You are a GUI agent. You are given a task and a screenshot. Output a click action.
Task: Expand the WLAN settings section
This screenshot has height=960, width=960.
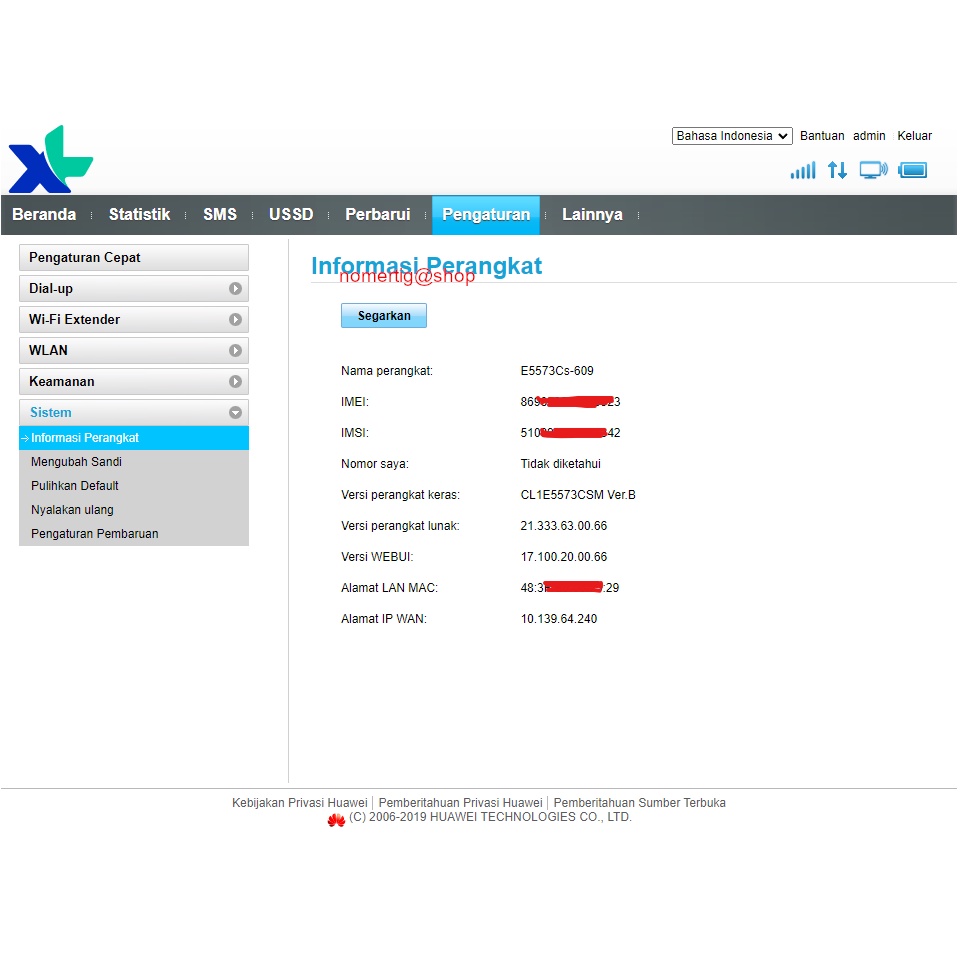click(133, 350)
